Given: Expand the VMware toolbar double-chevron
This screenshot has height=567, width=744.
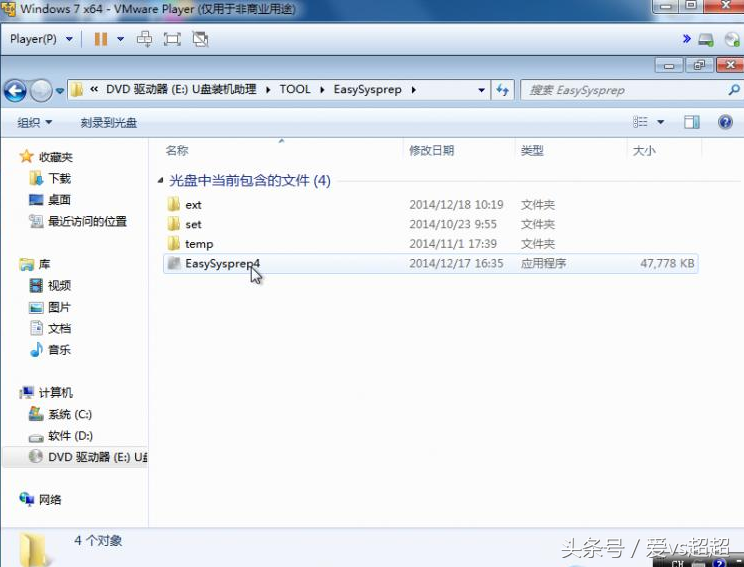Looking at the screenshot, I should (686, 38).
